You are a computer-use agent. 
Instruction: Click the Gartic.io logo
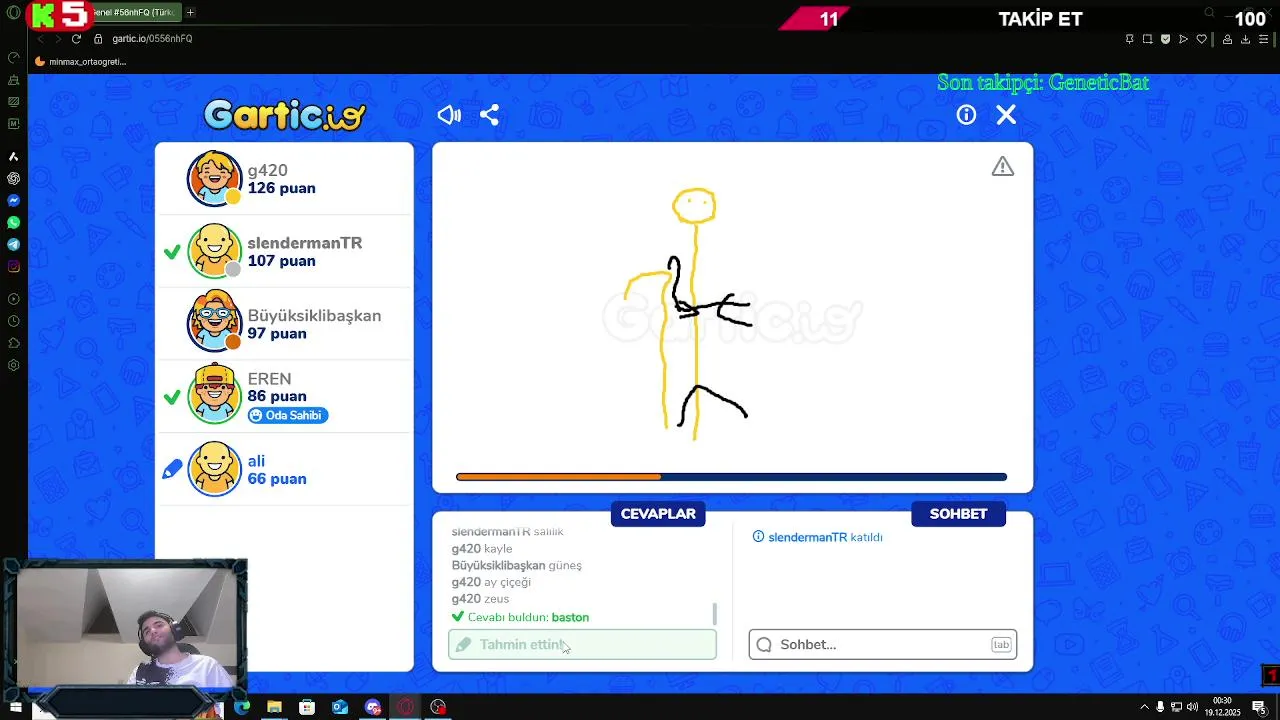click(x=285, y=115)
